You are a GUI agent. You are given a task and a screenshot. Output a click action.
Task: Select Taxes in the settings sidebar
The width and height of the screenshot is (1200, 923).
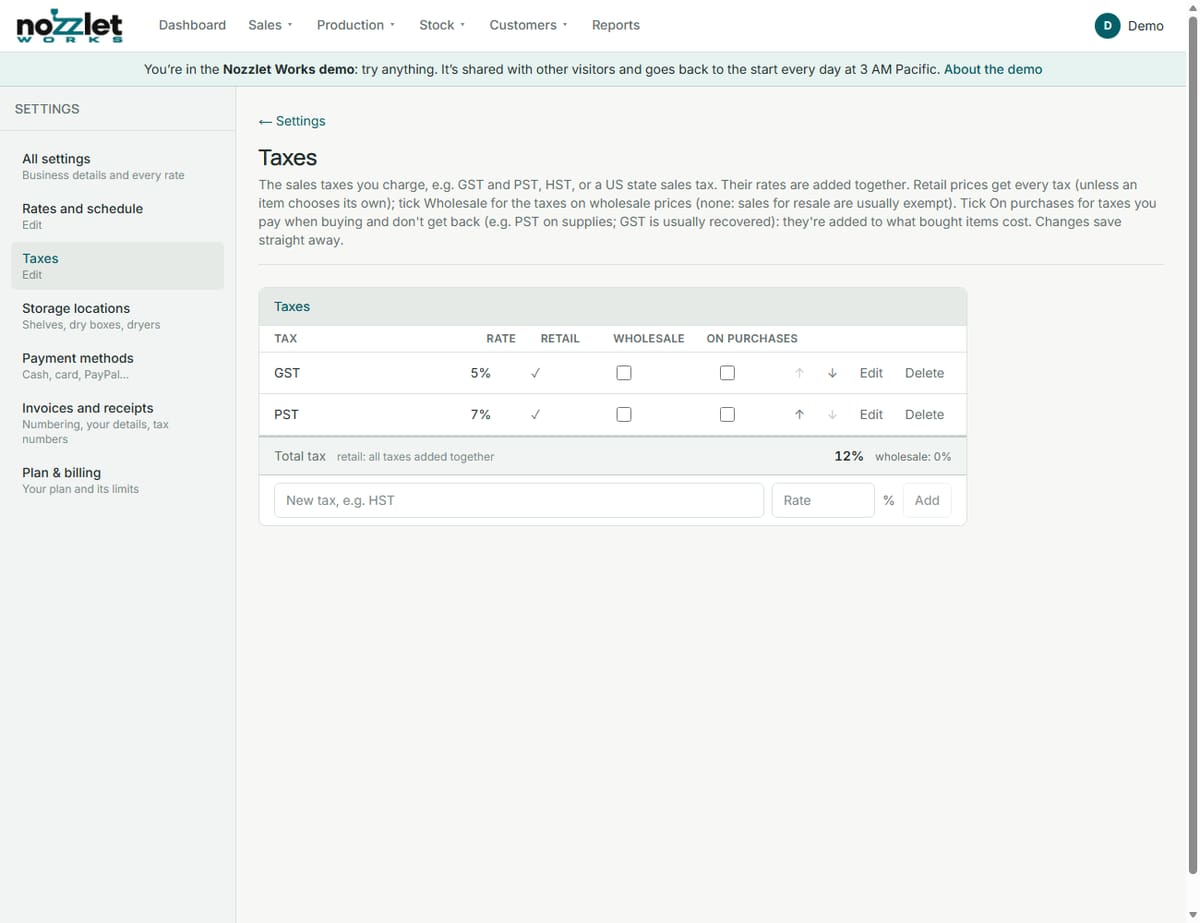[x=117, y=266]
